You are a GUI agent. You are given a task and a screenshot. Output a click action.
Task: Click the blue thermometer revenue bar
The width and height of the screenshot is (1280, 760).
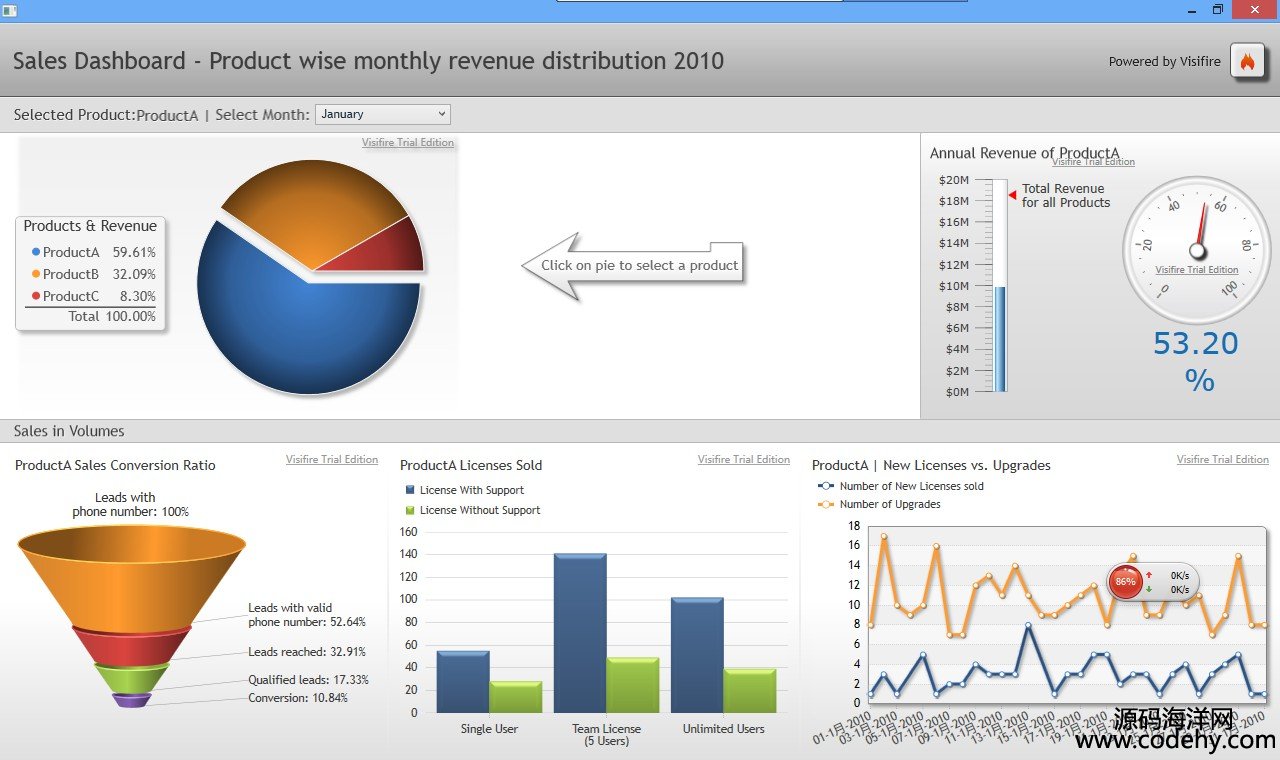[x=1000, y=338]
